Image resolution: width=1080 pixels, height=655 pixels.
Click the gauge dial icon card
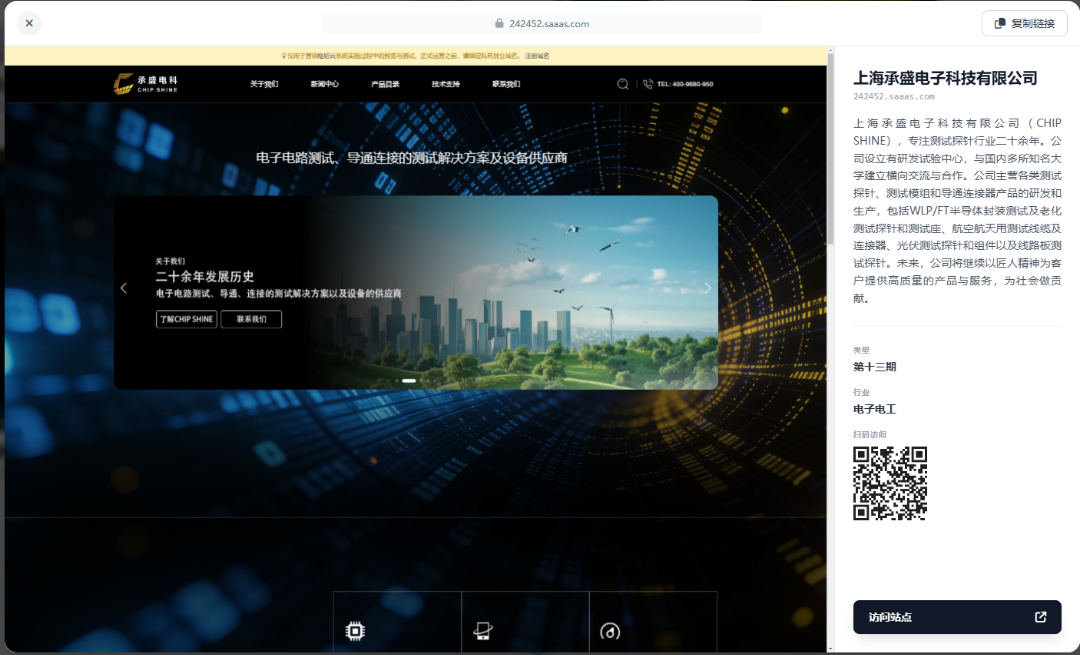tap(610, 630)
